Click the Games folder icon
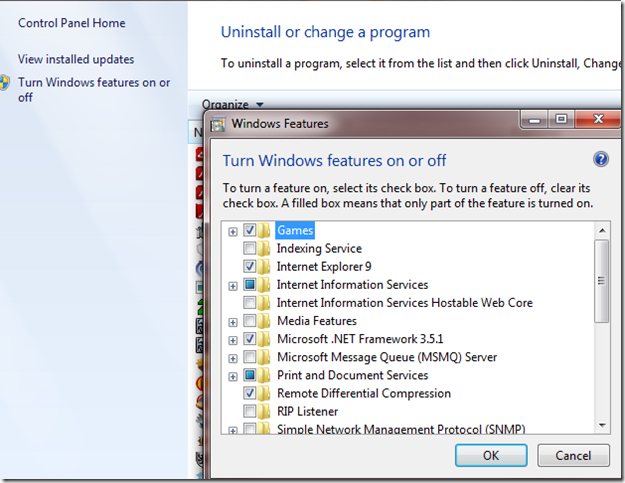Image resolution: width=625 pixels, height=483 pixels. click(264, 230)
